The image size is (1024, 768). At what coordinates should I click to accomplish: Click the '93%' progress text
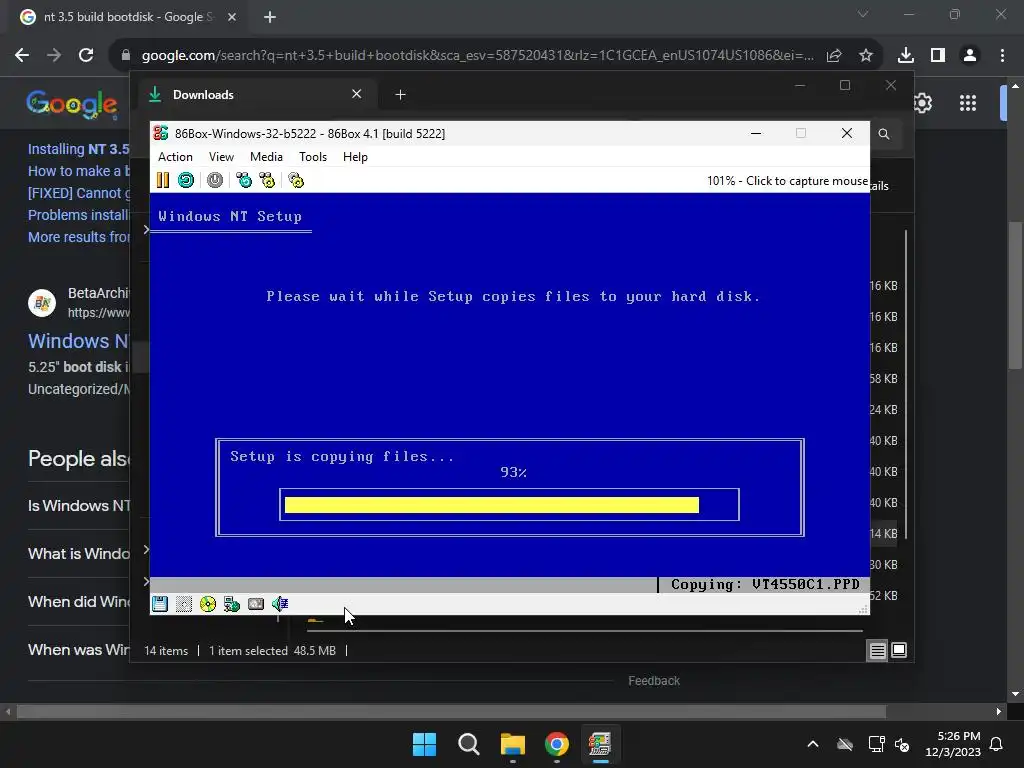[x=513, y=472]
